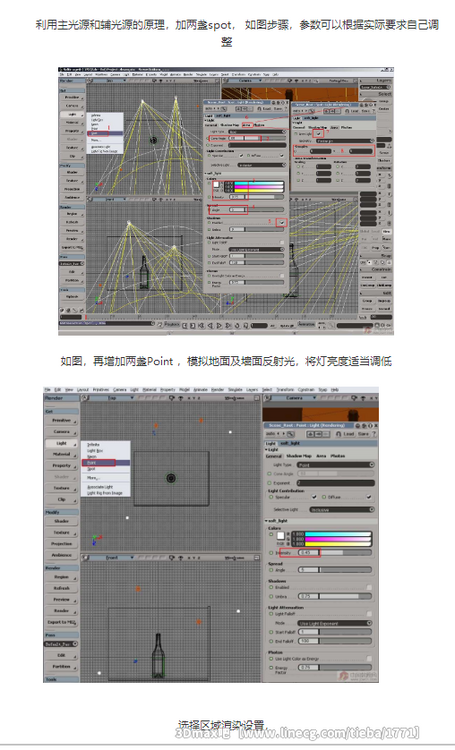Click the magnifier inspect icon in the Point light property panel
Viewport: 455px width, 750px height.
pyautogui.click(x=289, y=434)
